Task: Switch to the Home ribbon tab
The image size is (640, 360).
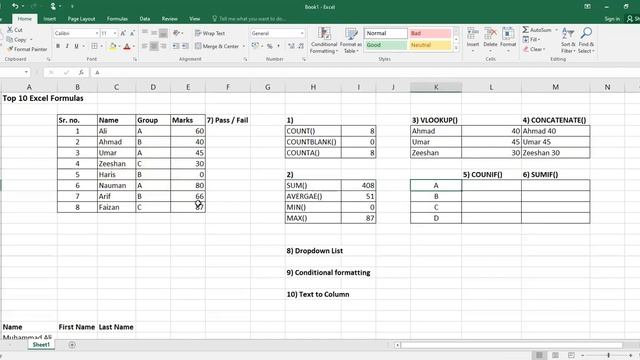Action: (x=24, y=19)
